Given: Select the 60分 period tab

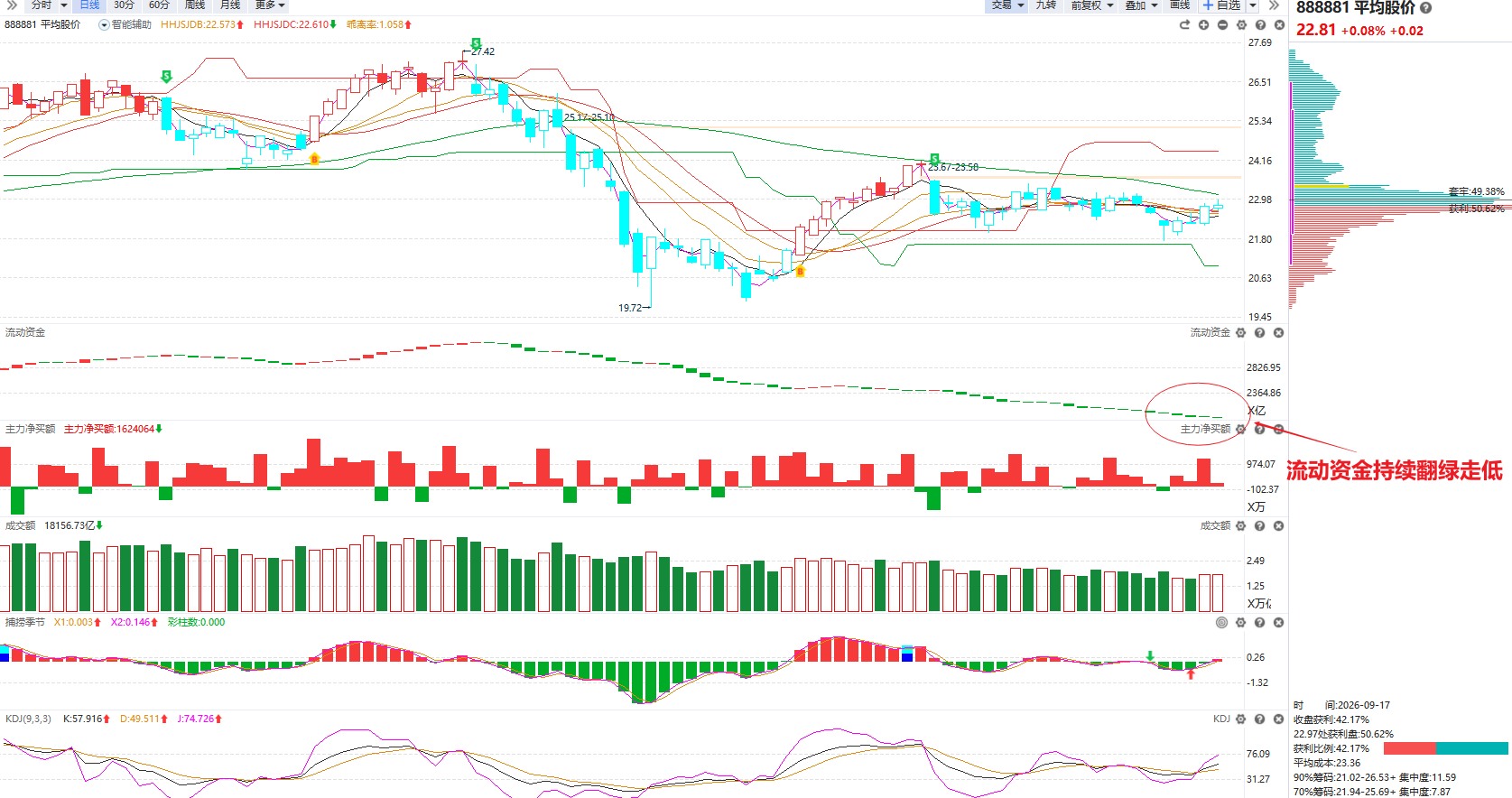Looking at the screenshot, I should [x=159, y=5].
